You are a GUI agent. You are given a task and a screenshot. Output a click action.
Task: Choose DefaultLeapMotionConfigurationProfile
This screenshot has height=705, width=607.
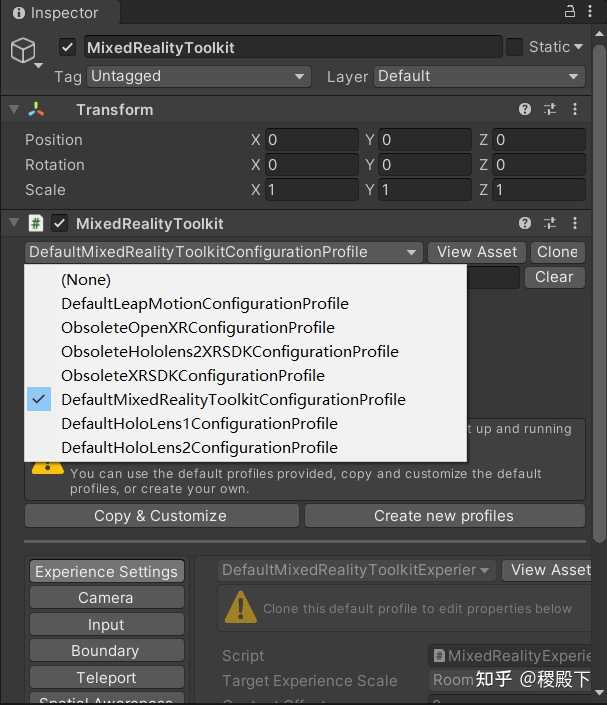point(245,303)
